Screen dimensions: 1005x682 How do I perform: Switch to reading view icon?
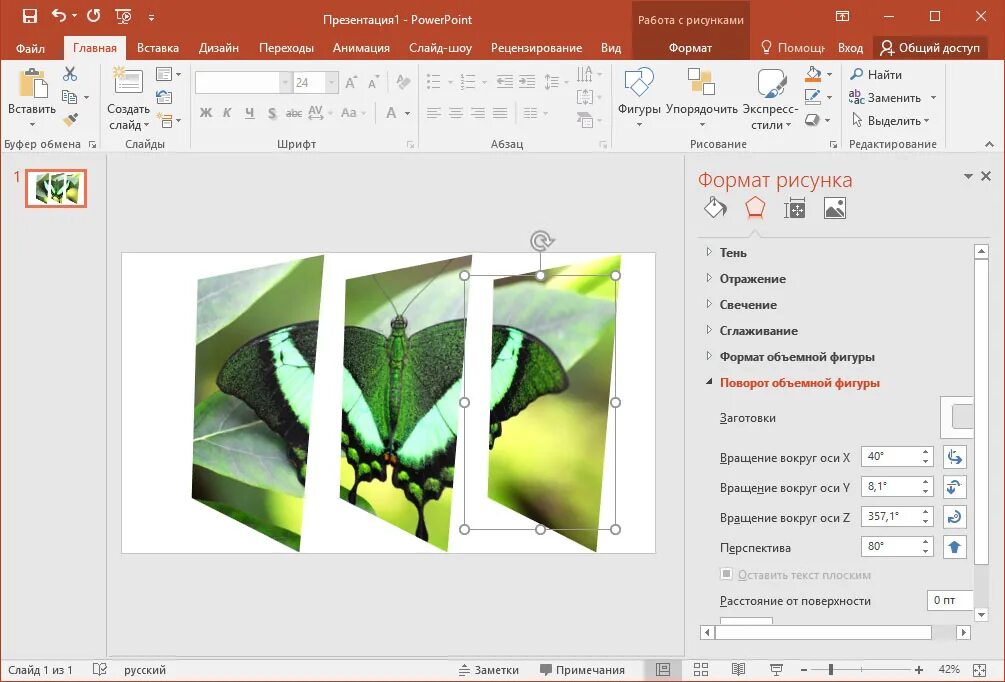(x=738, y=670)
